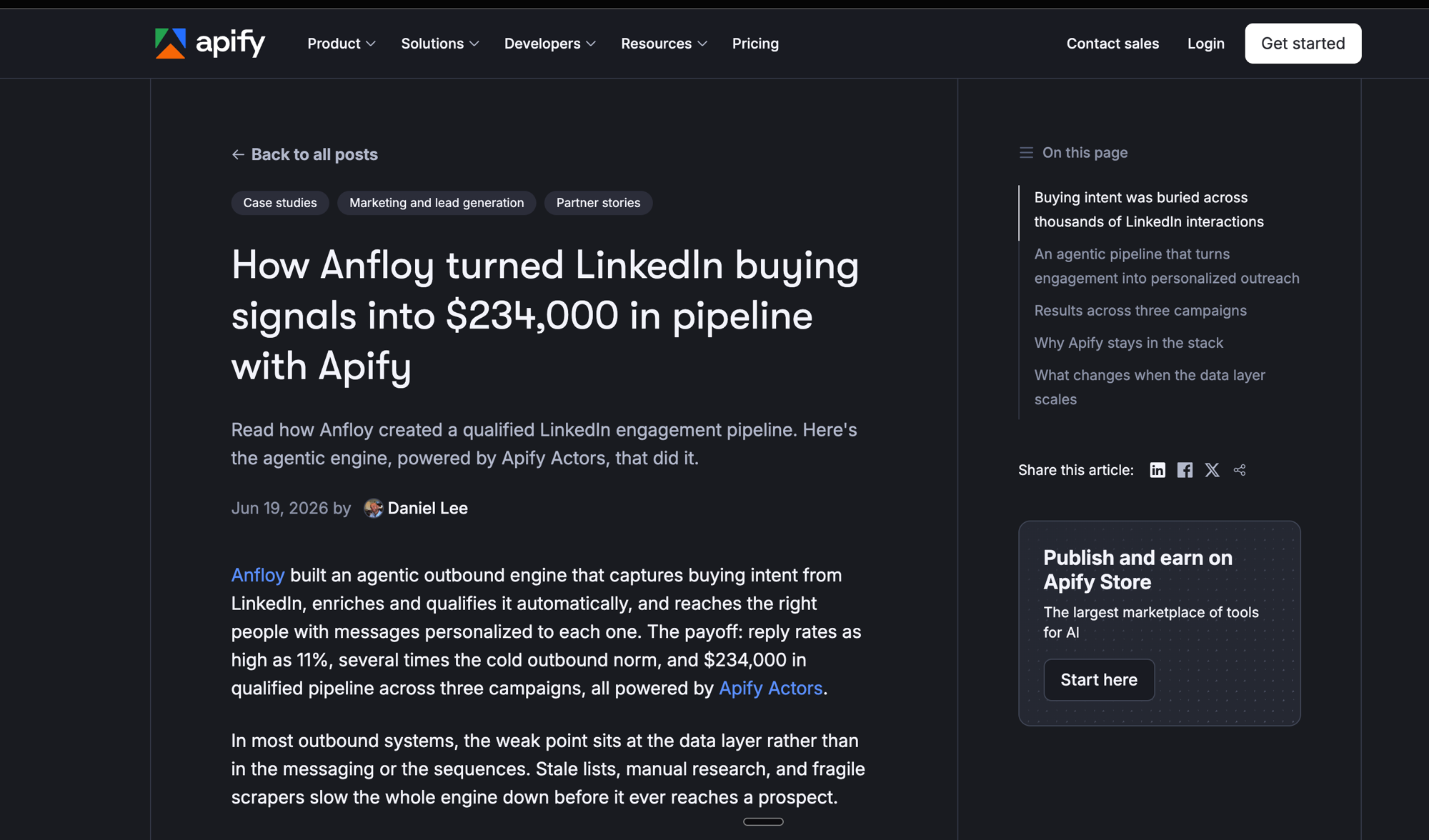Screen dimensions: 1429x840
Task: Expand the Solutions menu
Action: pyautogui.click(x=440, y=44)
